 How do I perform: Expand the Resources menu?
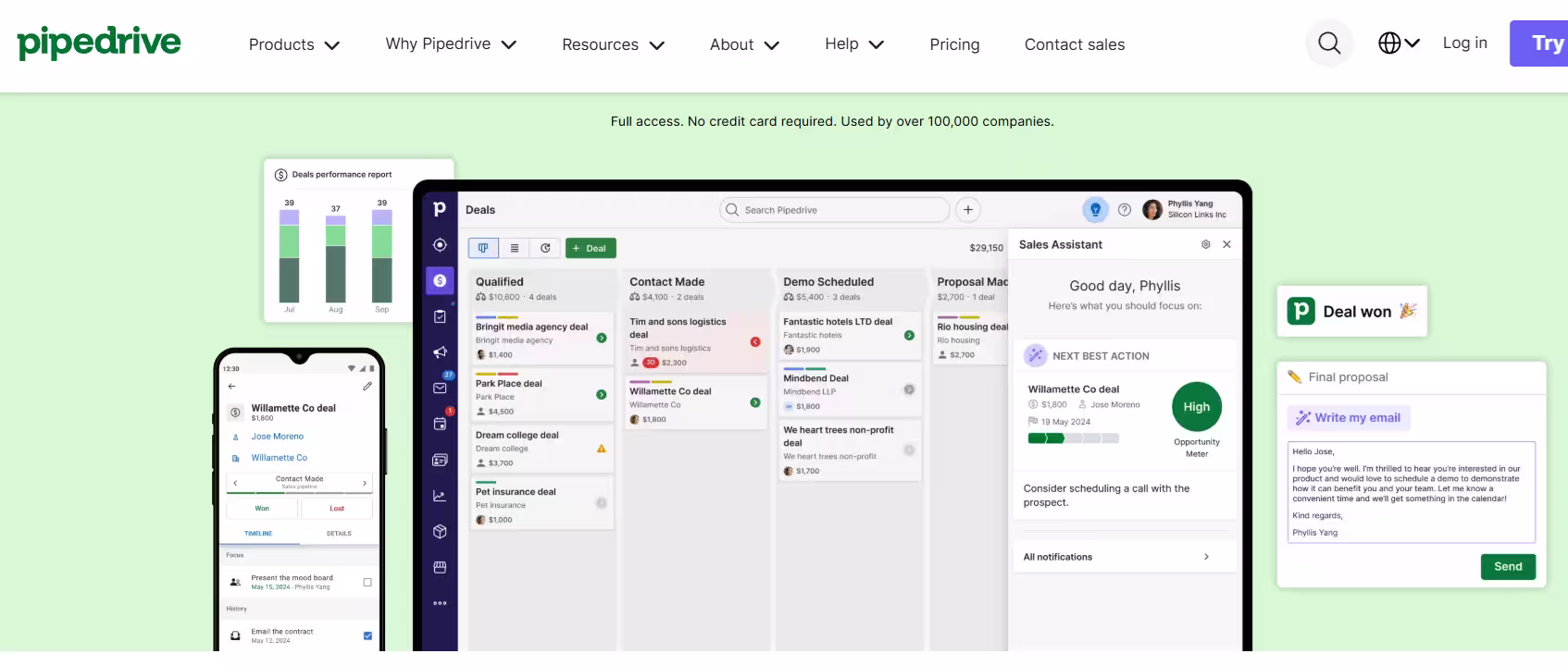tap(613, 44)
